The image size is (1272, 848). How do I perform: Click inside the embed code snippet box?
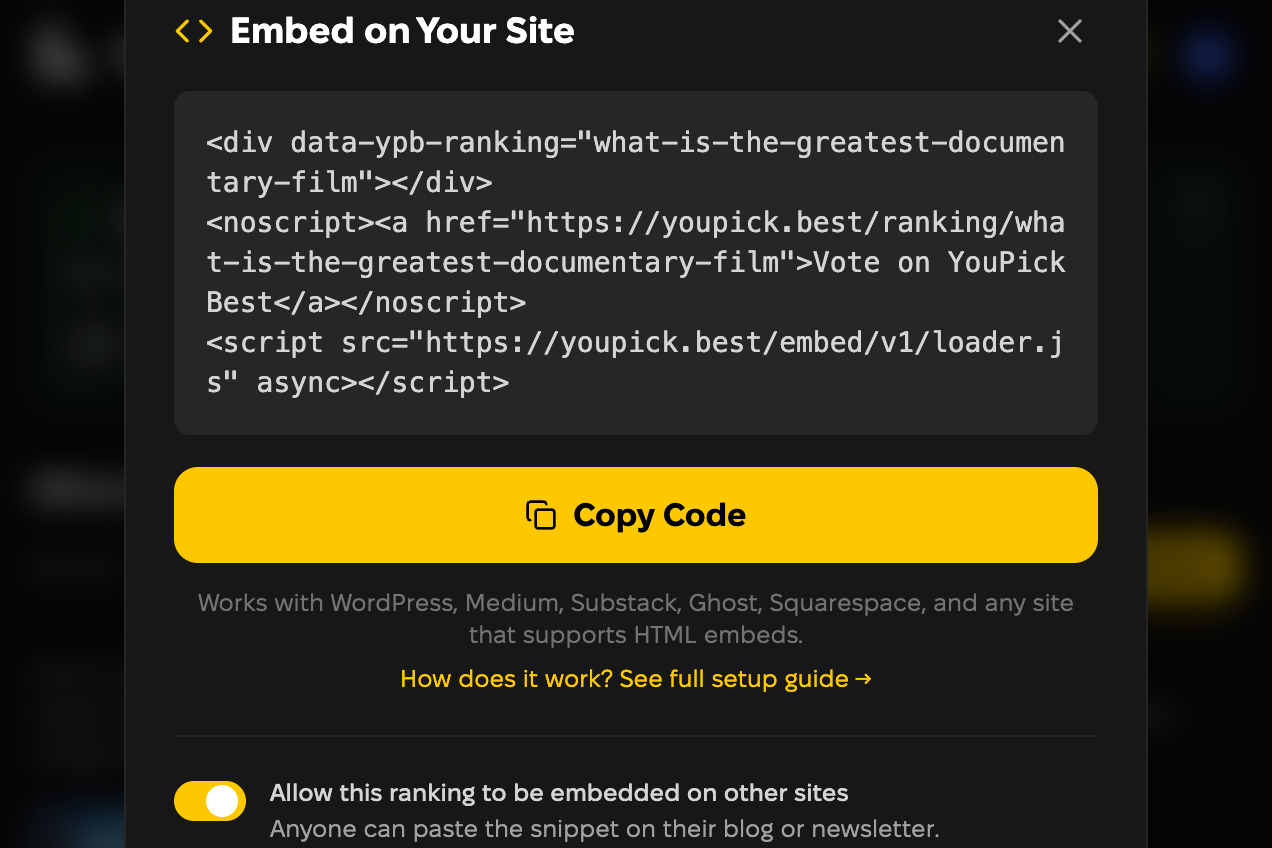636,263
